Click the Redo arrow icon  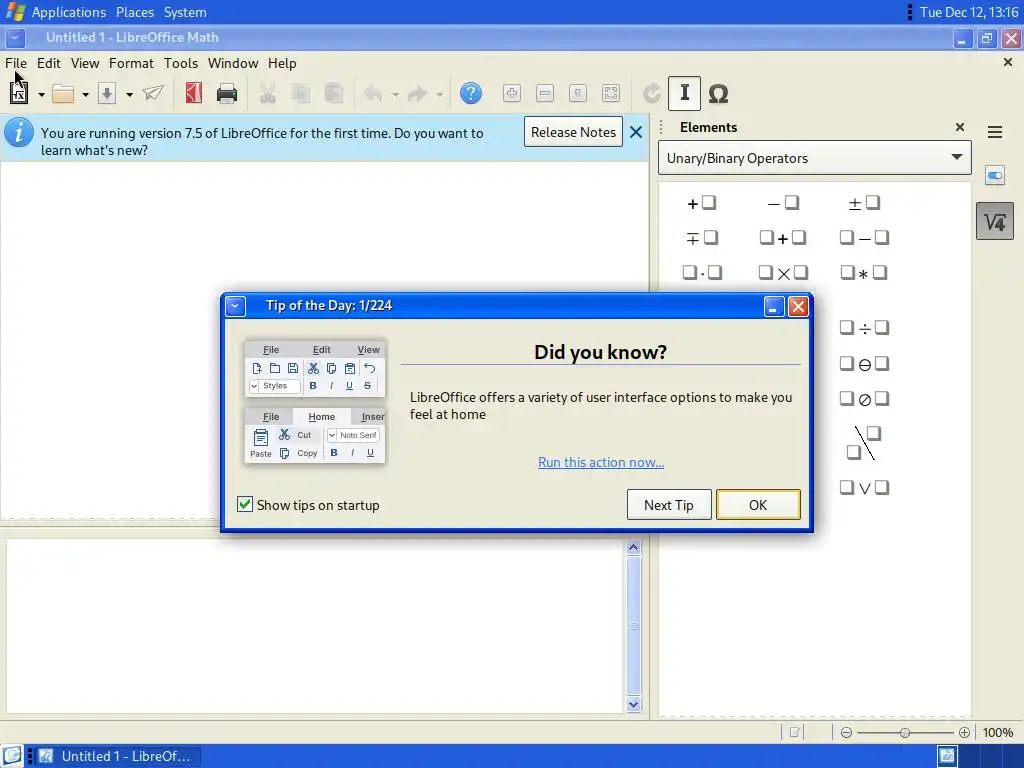[x=417, y=93]
